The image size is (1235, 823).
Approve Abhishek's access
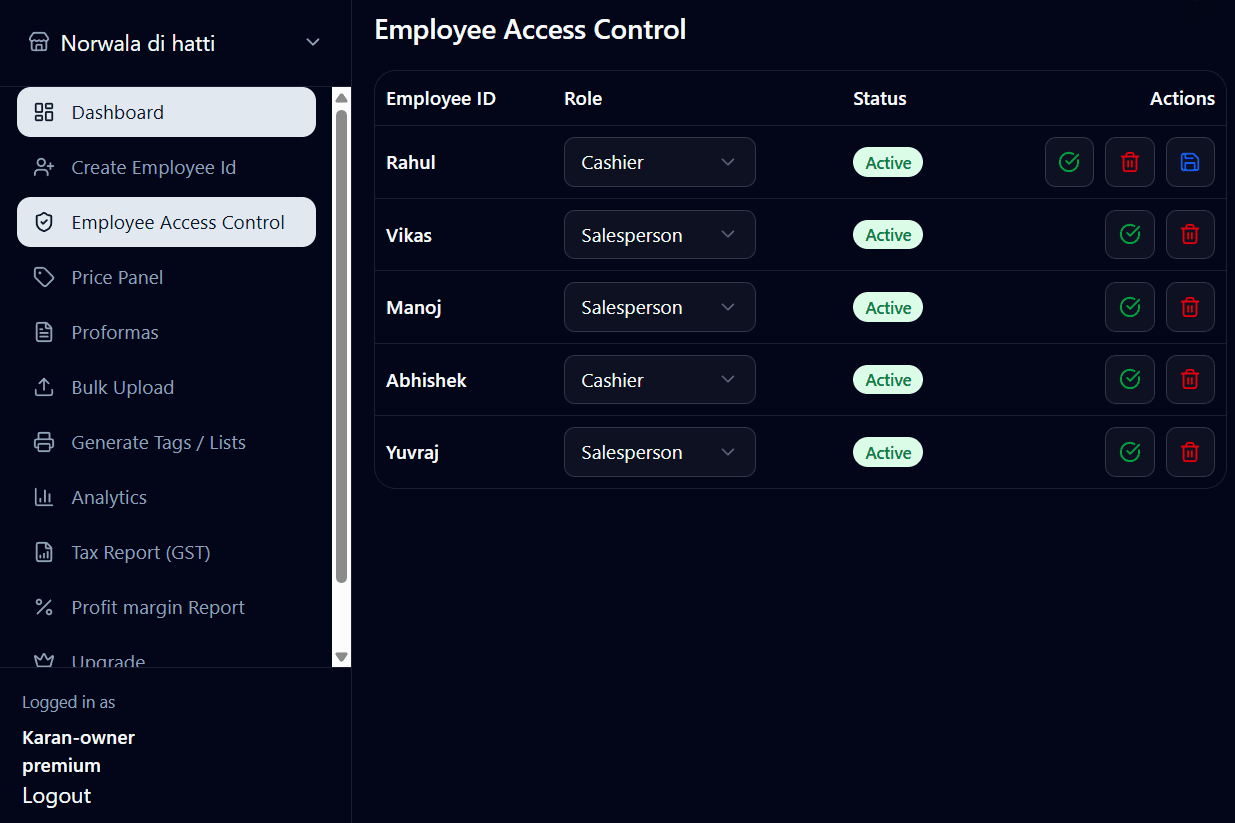click(1130, 379)
